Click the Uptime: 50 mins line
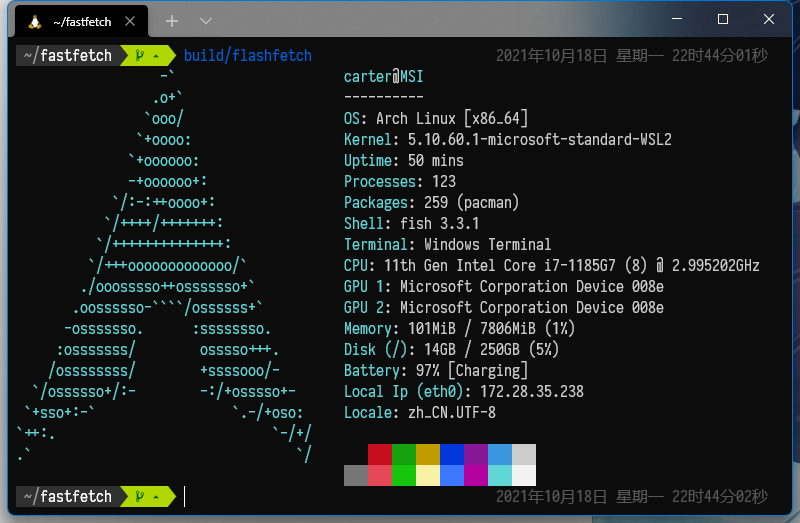Viewport: 800px width, 523px height. tap(404, 160)
